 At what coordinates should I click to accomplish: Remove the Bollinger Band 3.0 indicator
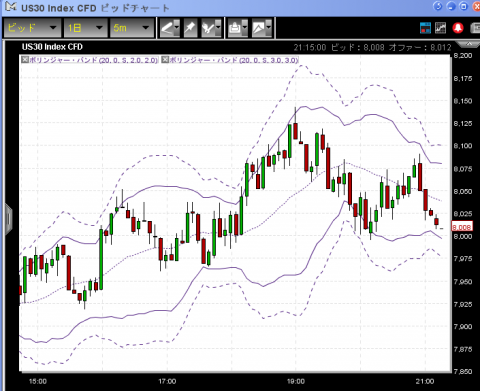coord(165,60)
